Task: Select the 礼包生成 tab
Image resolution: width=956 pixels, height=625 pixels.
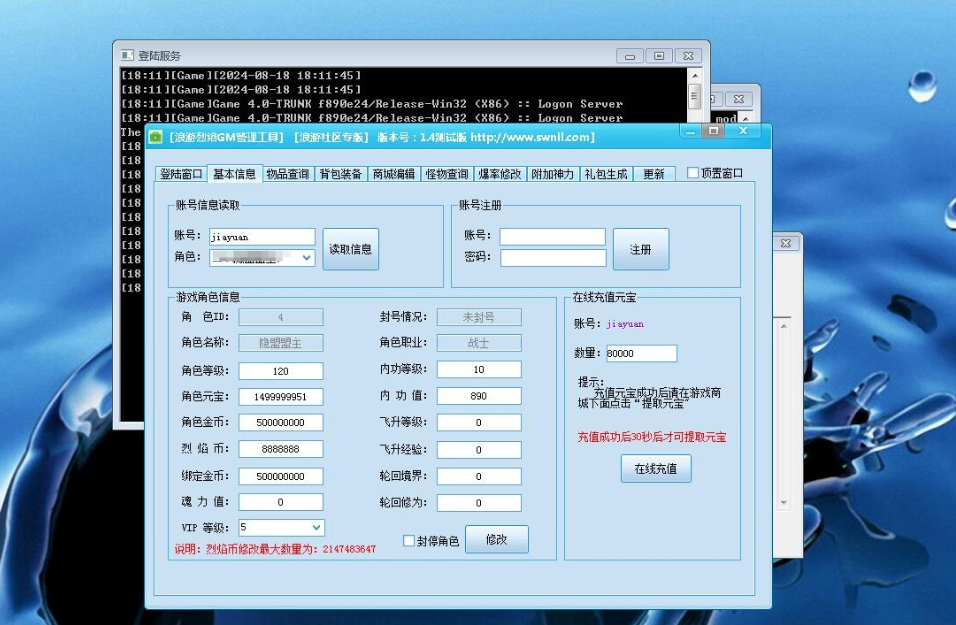Action: (x=606, y=174)
